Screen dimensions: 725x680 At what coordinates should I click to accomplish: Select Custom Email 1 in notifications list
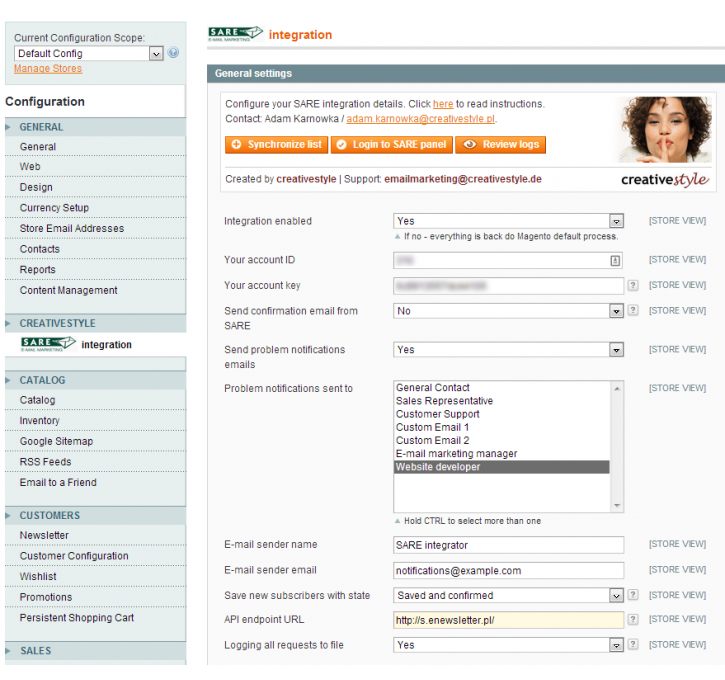[x=502, y=427]
